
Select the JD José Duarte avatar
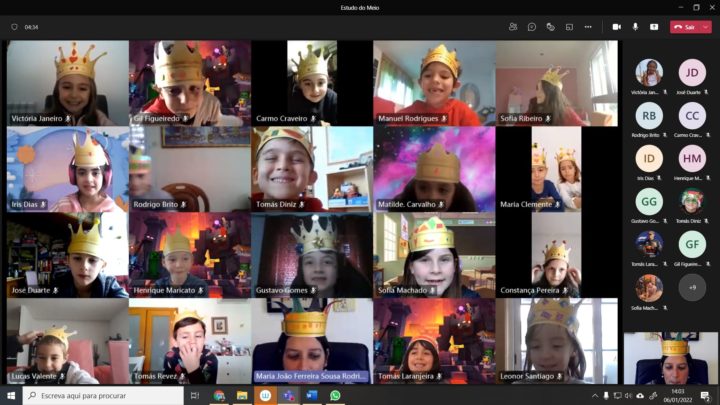692,73
